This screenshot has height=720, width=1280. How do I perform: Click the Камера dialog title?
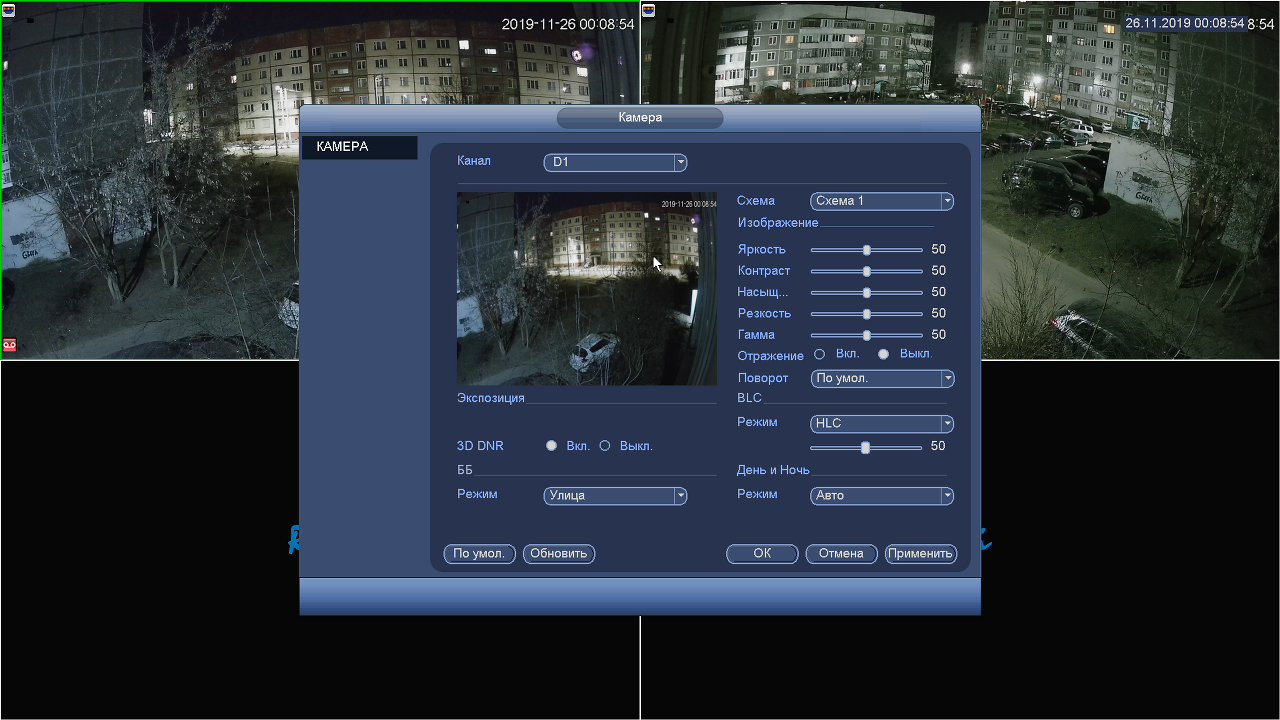[640, 118]
